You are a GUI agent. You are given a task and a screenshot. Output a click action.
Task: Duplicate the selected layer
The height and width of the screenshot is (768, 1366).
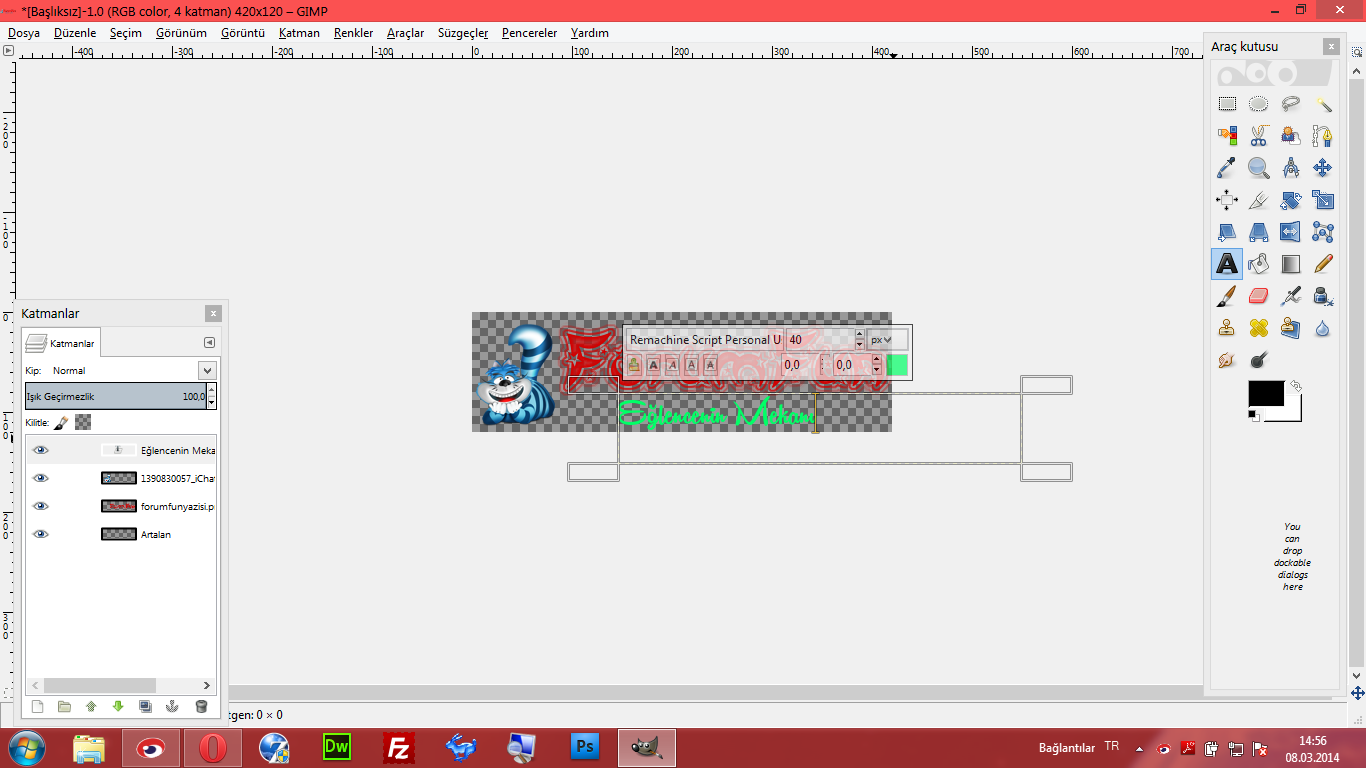coord(145,706)
